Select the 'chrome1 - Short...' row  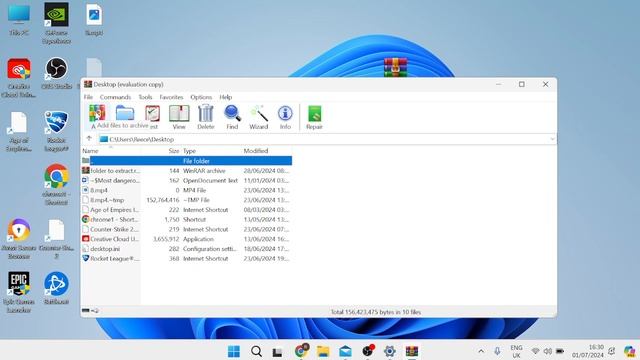187,220
